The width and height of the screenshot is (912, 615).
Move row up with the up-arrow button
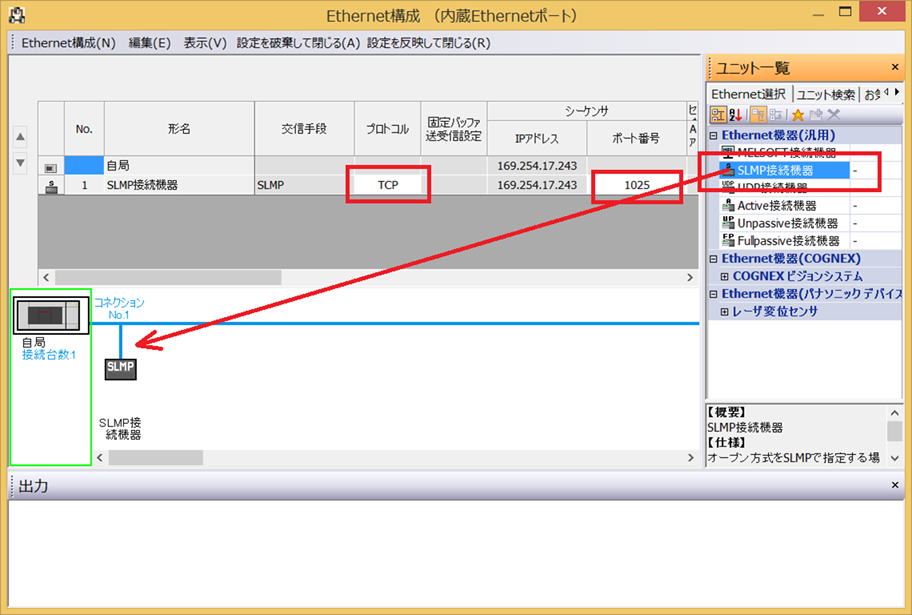pos(20,137)
